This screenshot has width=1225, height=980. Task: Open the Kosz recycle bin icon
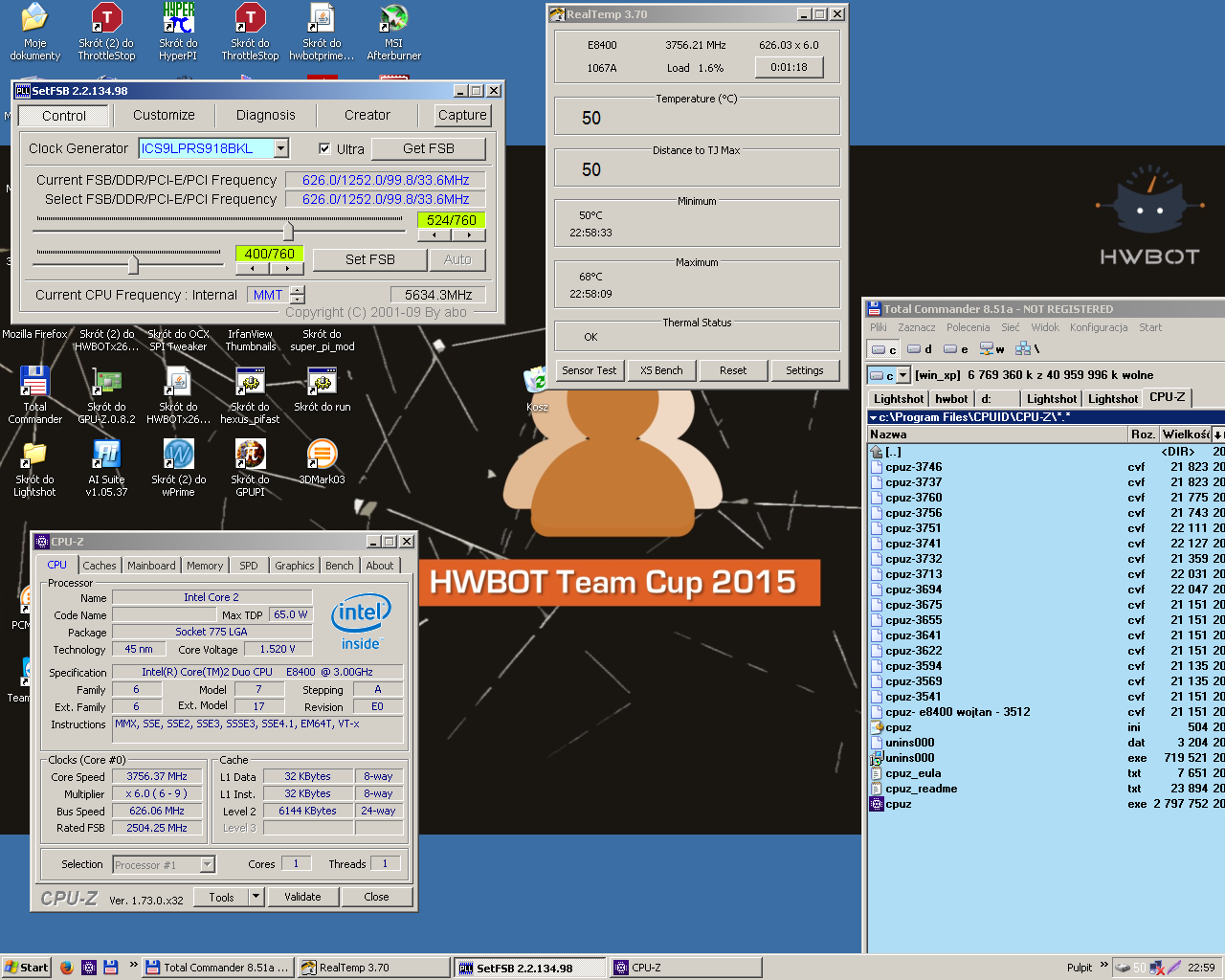click(x=537, y=390)
